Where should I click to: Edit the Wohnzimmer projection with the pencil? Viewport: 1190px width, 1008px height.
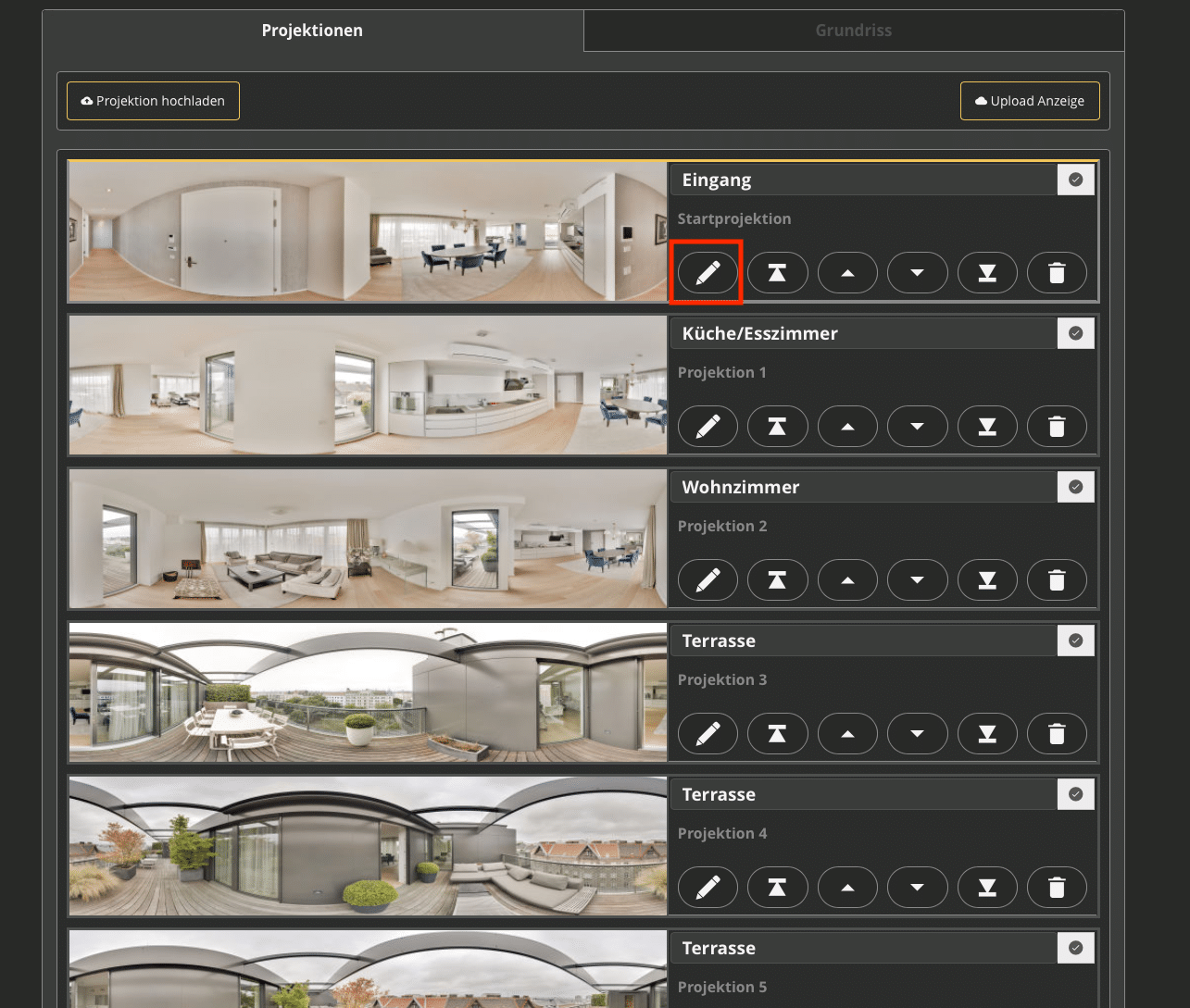point(708,580)
